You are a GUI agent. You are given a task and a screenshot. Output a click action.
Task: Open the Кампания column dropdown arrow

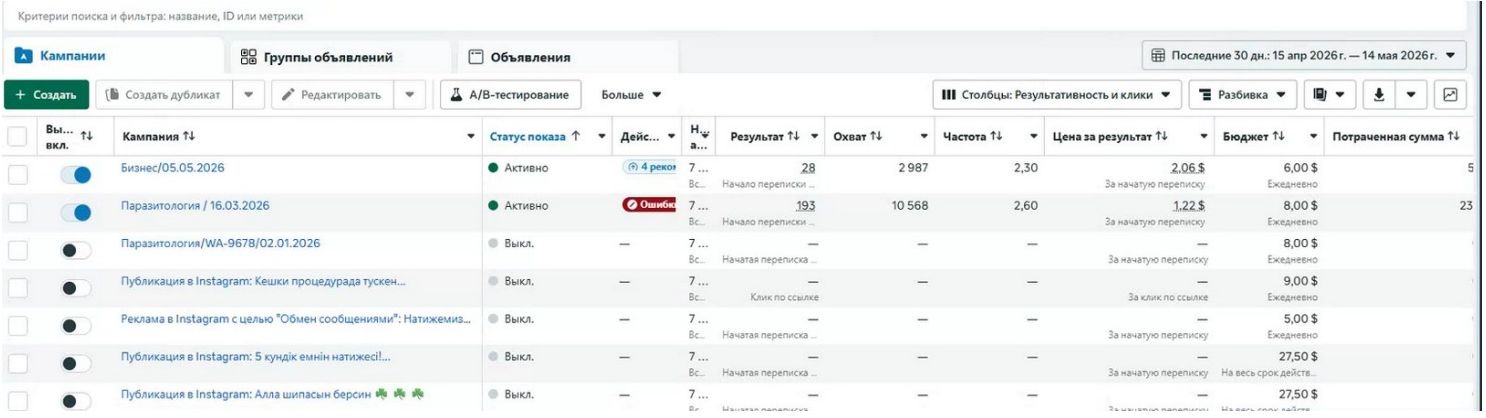[471, 137]
